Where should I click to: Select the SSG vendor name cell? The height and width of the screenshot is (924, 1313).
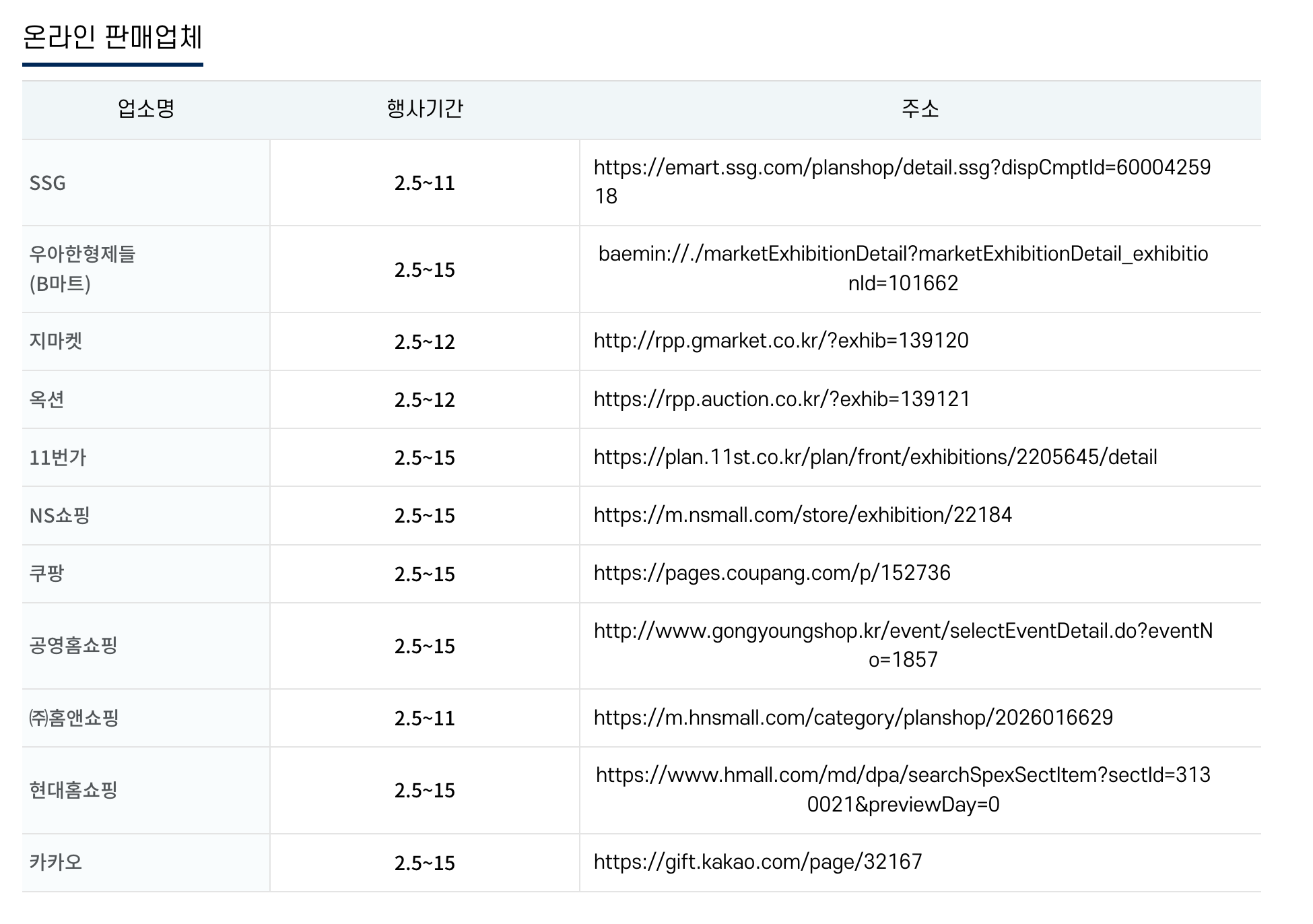48,183
